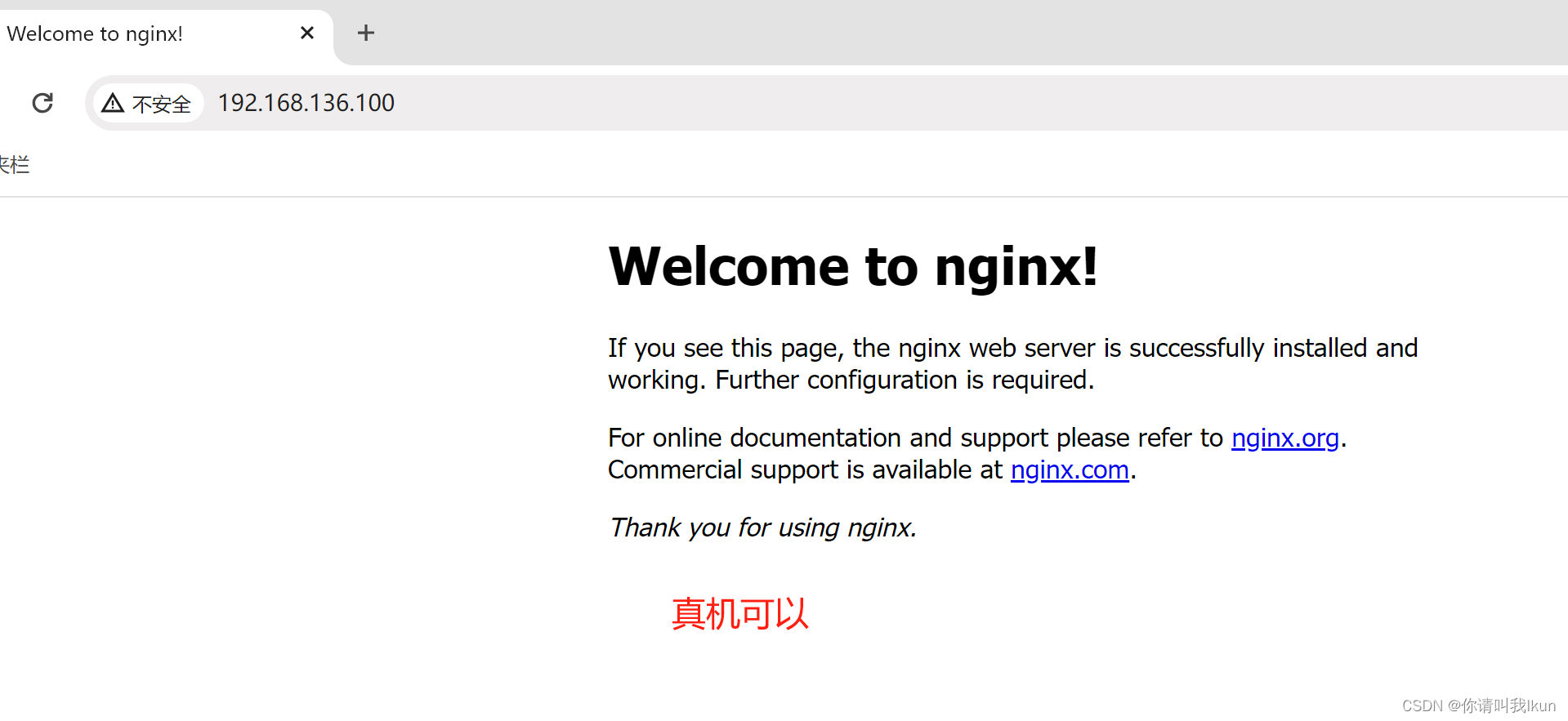Click the Welcome to nginx! page heading
The height and width of the screenshot is (721, 1568).
(x=853, y=266)
